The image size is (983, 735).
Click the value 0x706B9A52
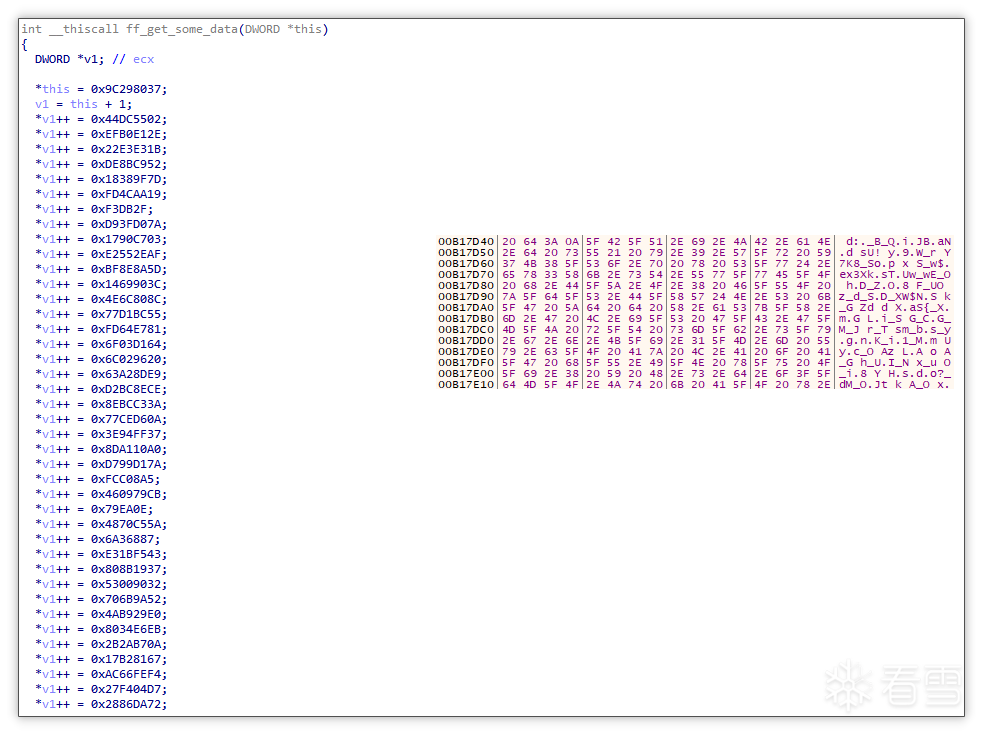click(125, 601)
